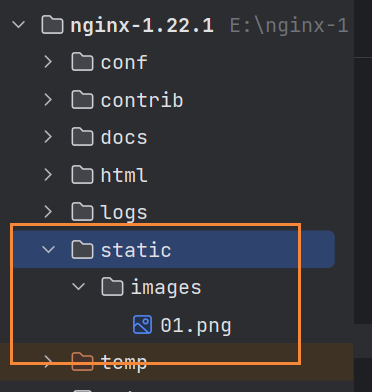Expand the html folder arrow

[48, 175]
